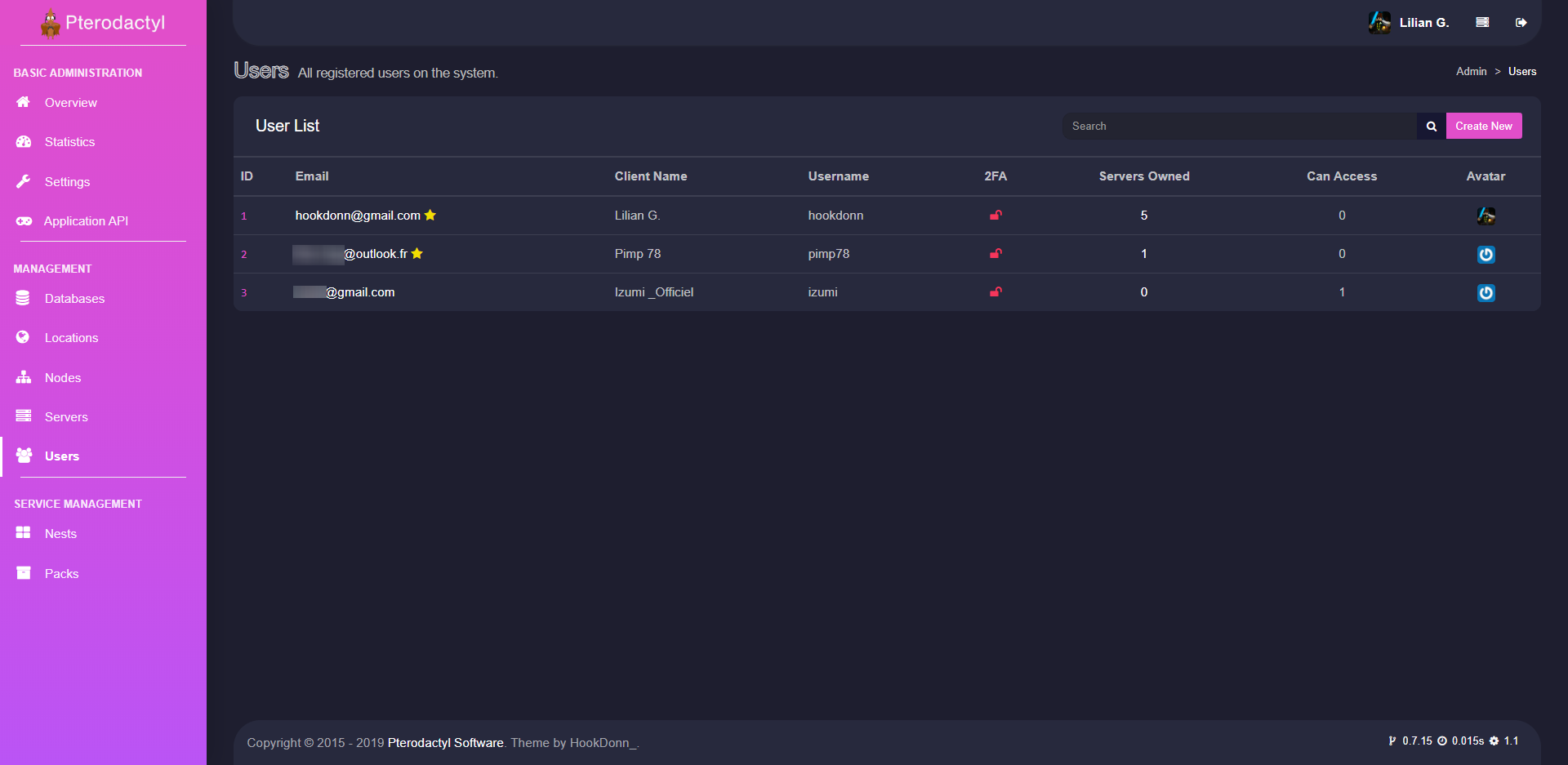
Task: Navigate to Application API
Action: click(86, 221)
